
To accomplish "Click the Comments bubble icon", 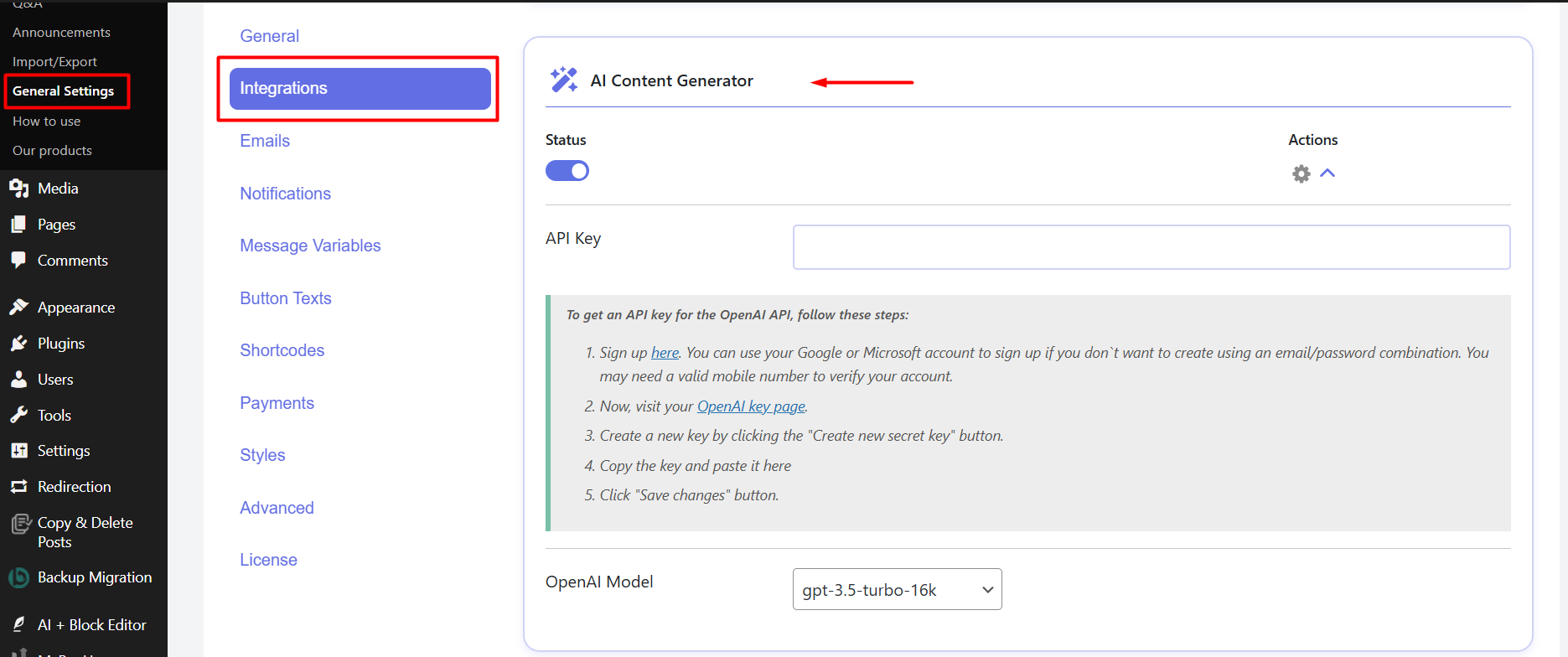I will click(x=19, y=261).
